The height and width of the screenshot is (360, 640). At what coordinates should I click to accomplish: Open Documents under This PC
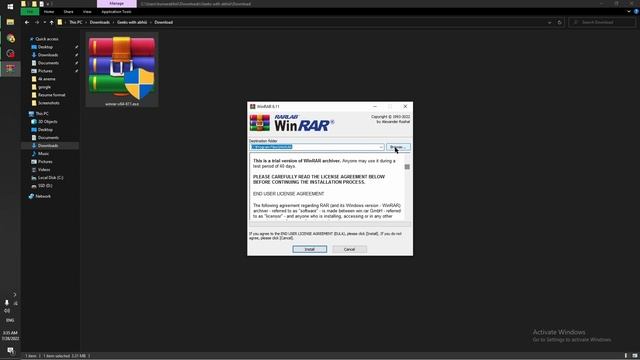coord(48,138)
